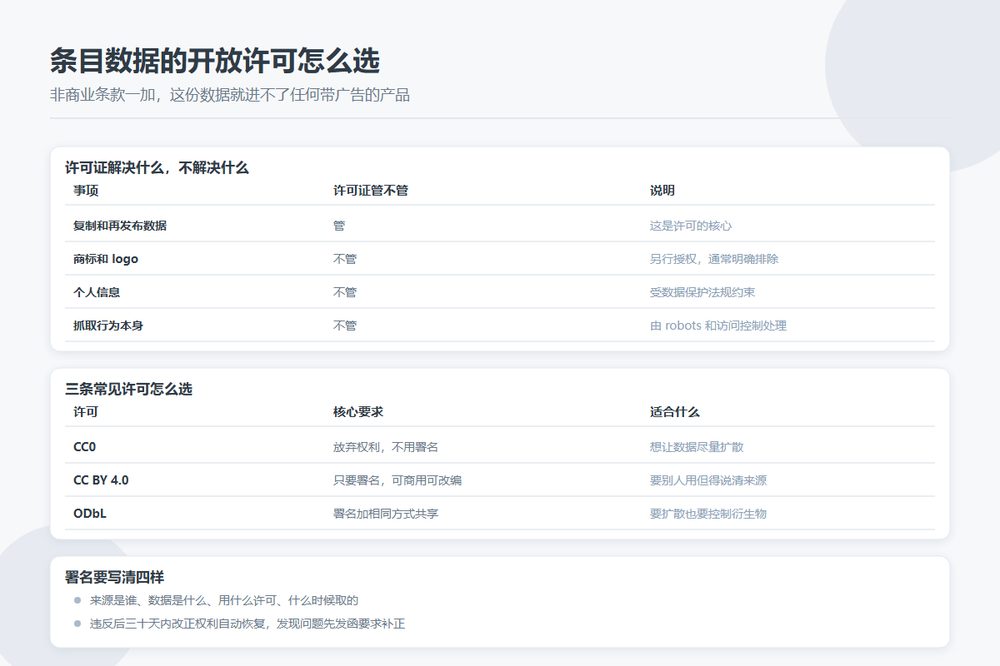The image size is (1000, 666).
Task: Click the cell 要扩散也要控制衍生物
Action: click(x=708, y=514)
